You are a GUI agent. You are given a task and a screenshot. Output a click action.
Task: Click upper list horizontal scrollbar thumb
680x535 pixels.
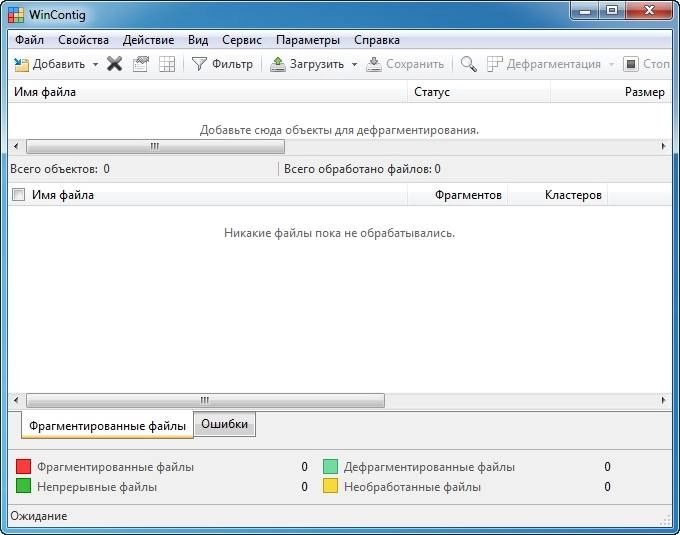pos(155,147)
